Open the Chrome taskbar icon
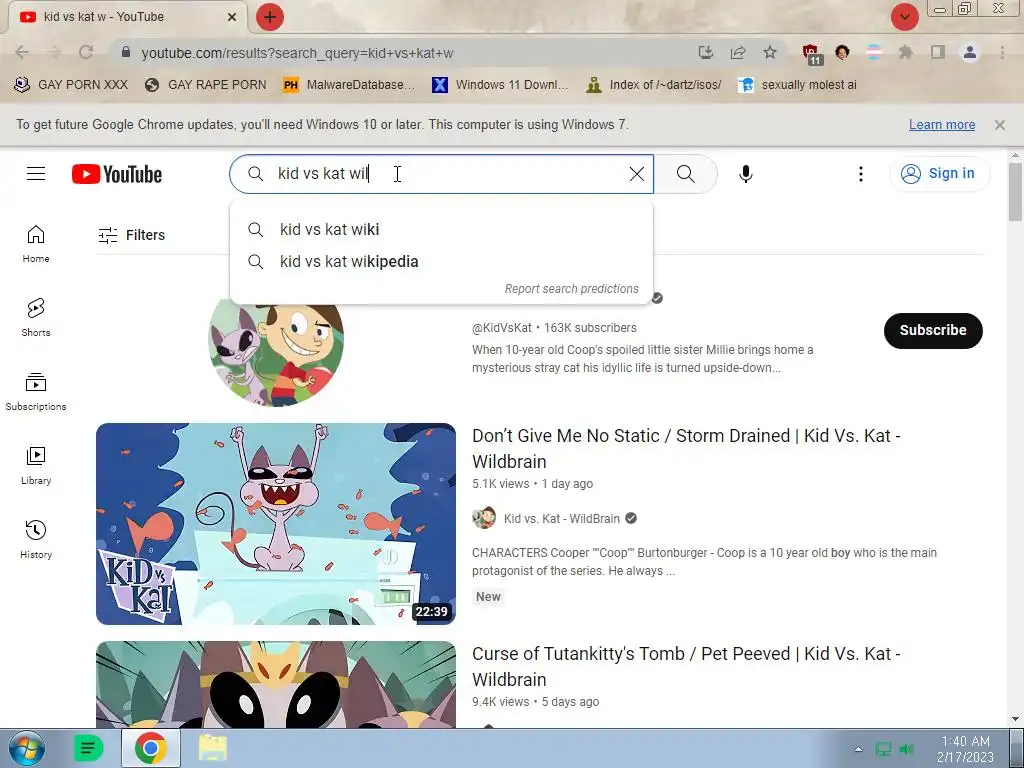This screenshot has width=1024, height=768. click(x=151, y=748)
